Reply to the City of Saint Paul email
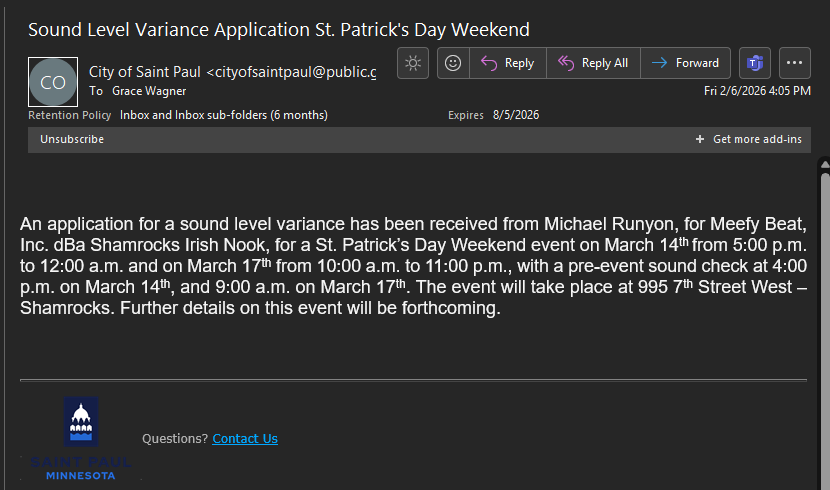 pos(507,63)
